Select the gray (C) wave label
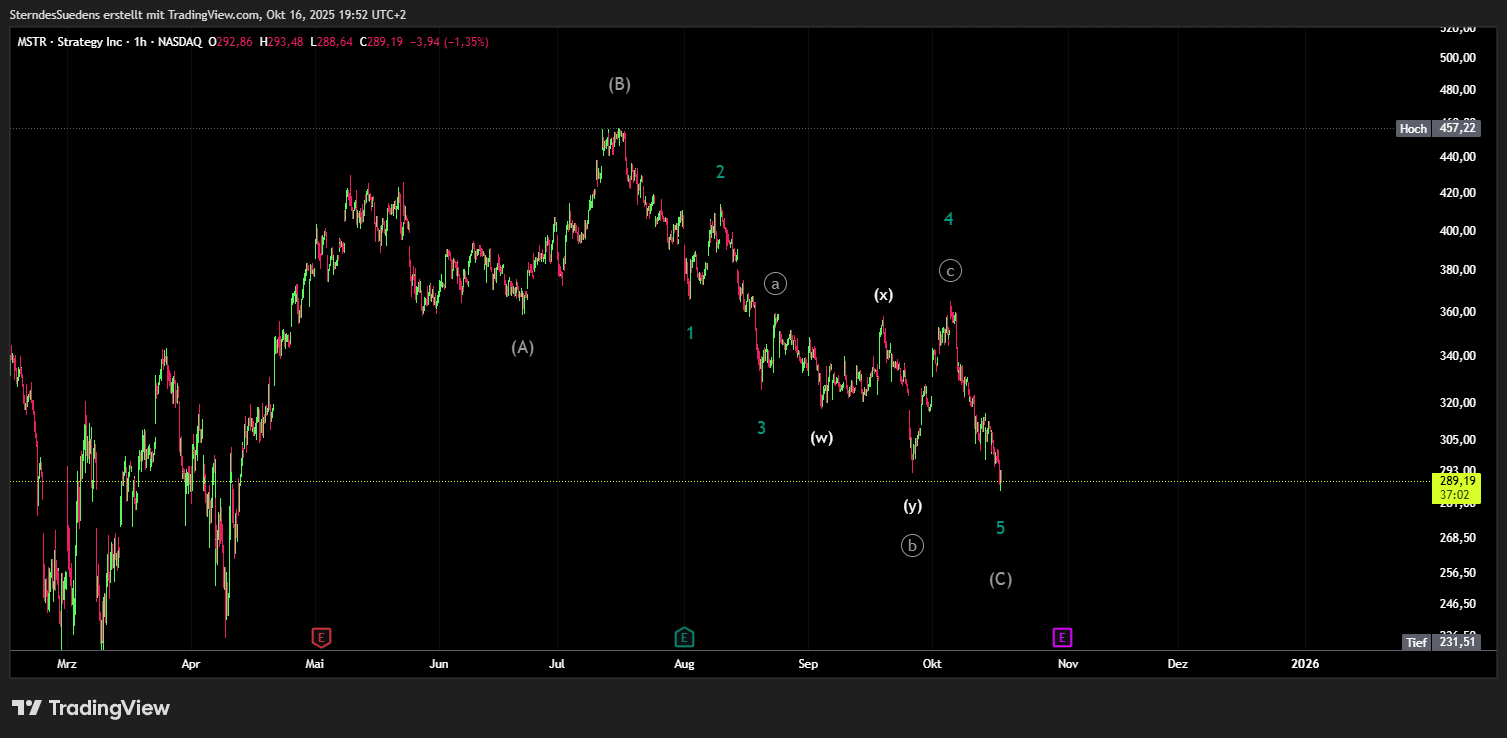Image resolution: width=1507 pixels, height=738 pixels. coord(1000,579)
